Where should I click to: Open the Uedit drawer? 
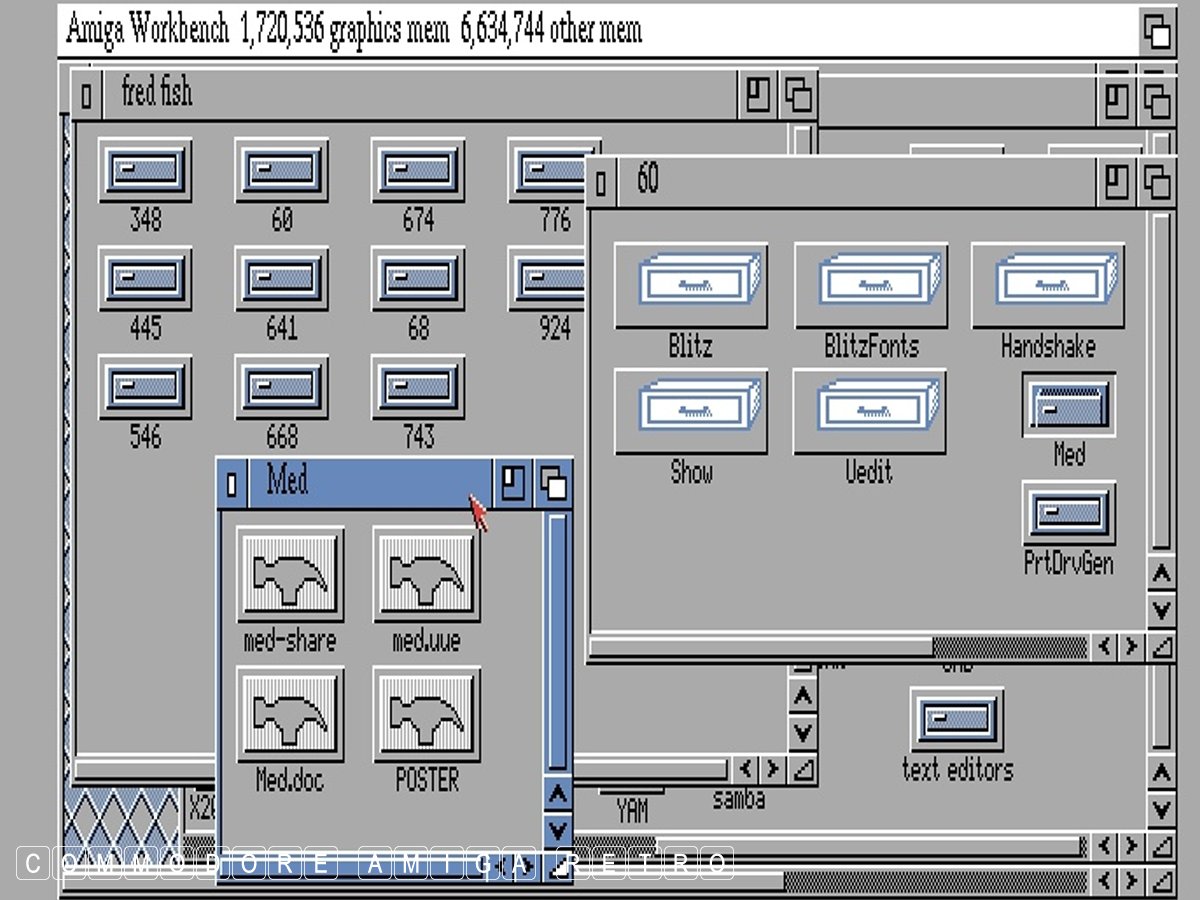pos(868,411)
